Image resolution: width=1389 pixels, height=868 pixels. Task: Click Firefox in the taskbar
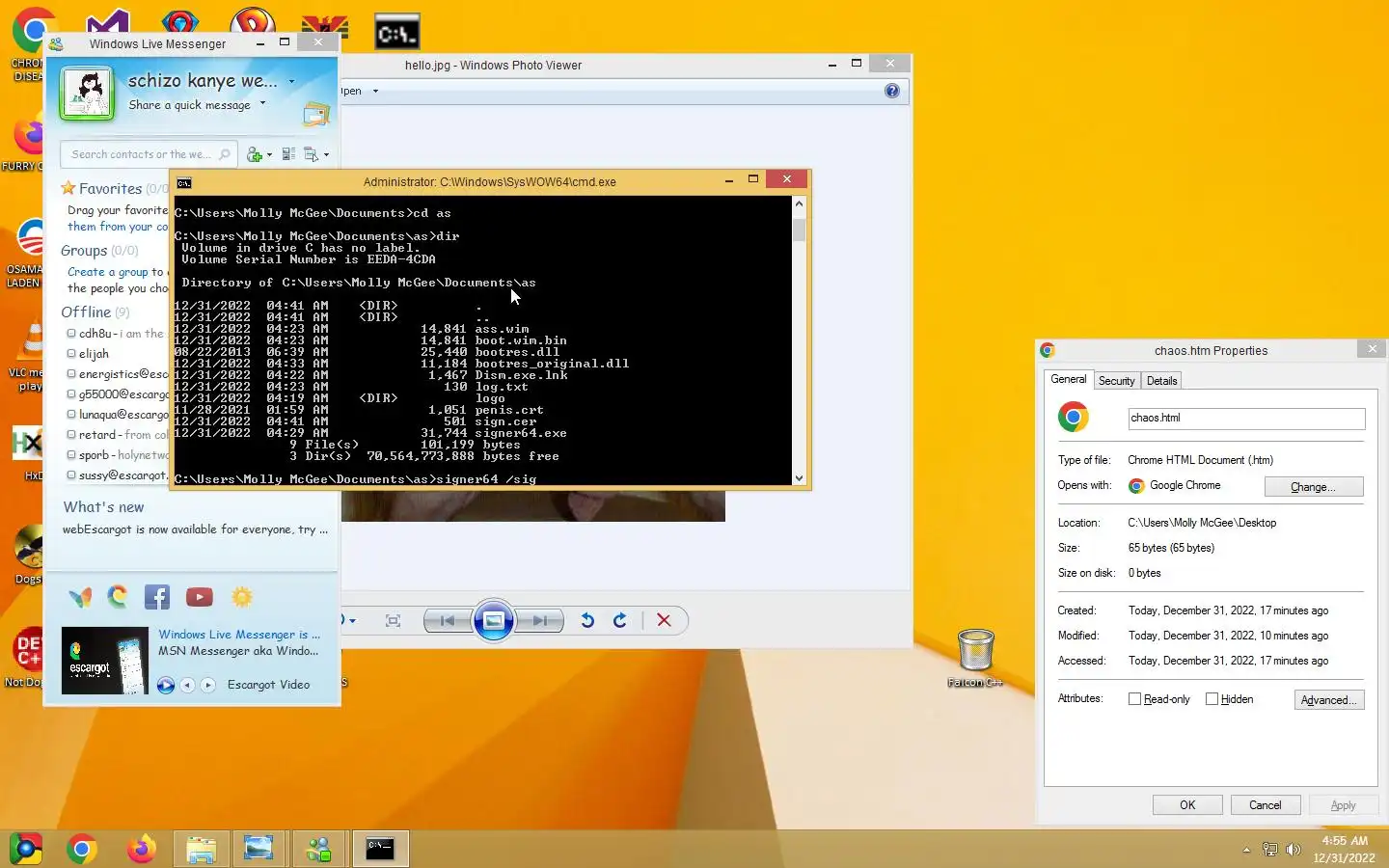tap(142, 849)
